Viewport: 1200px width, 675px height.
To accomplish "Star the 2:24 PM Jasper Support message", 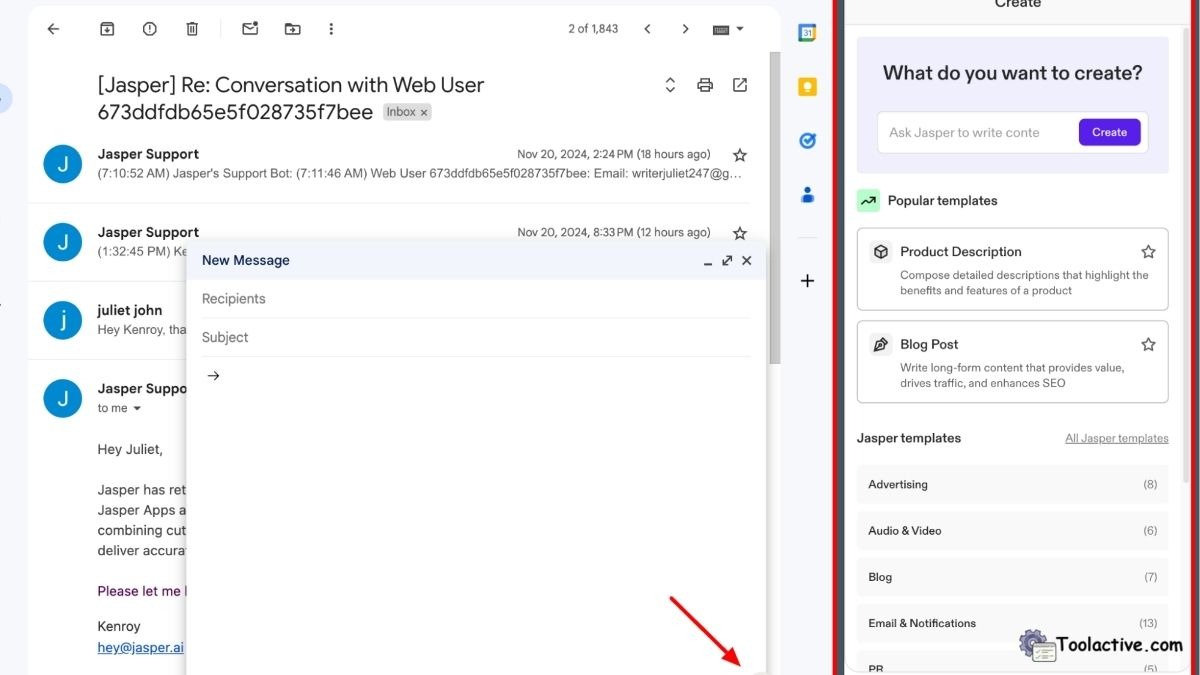I will (x=740, y=155).
